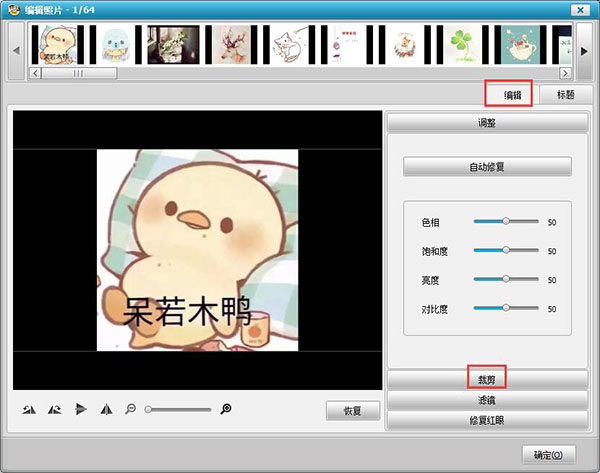Select the teal teacup thumbnail
The image size is (600, 473).
(x=520, y=44)
